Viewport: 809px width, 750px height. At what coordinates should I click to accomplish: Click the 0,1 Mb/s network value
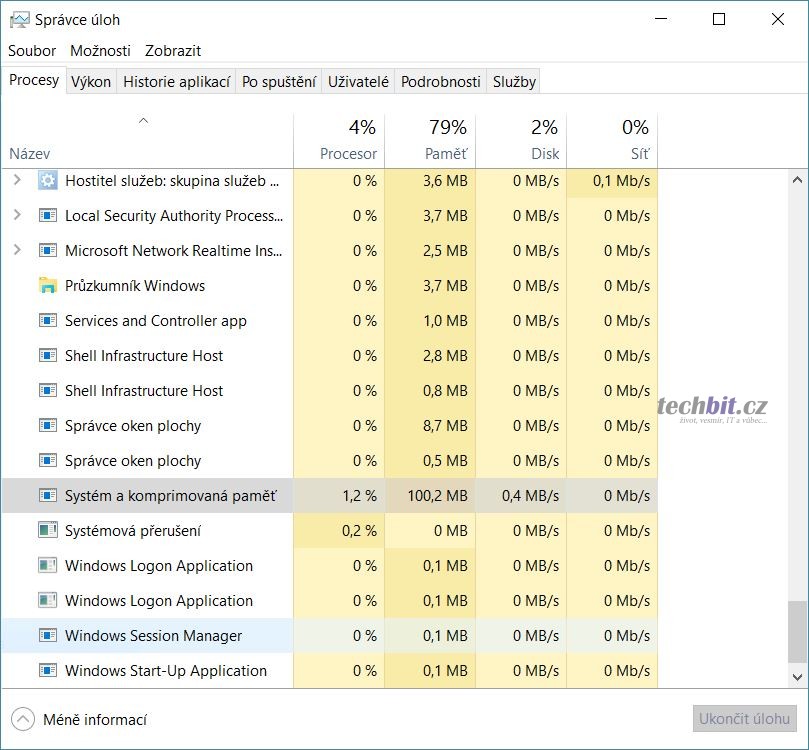click(621, 181)
